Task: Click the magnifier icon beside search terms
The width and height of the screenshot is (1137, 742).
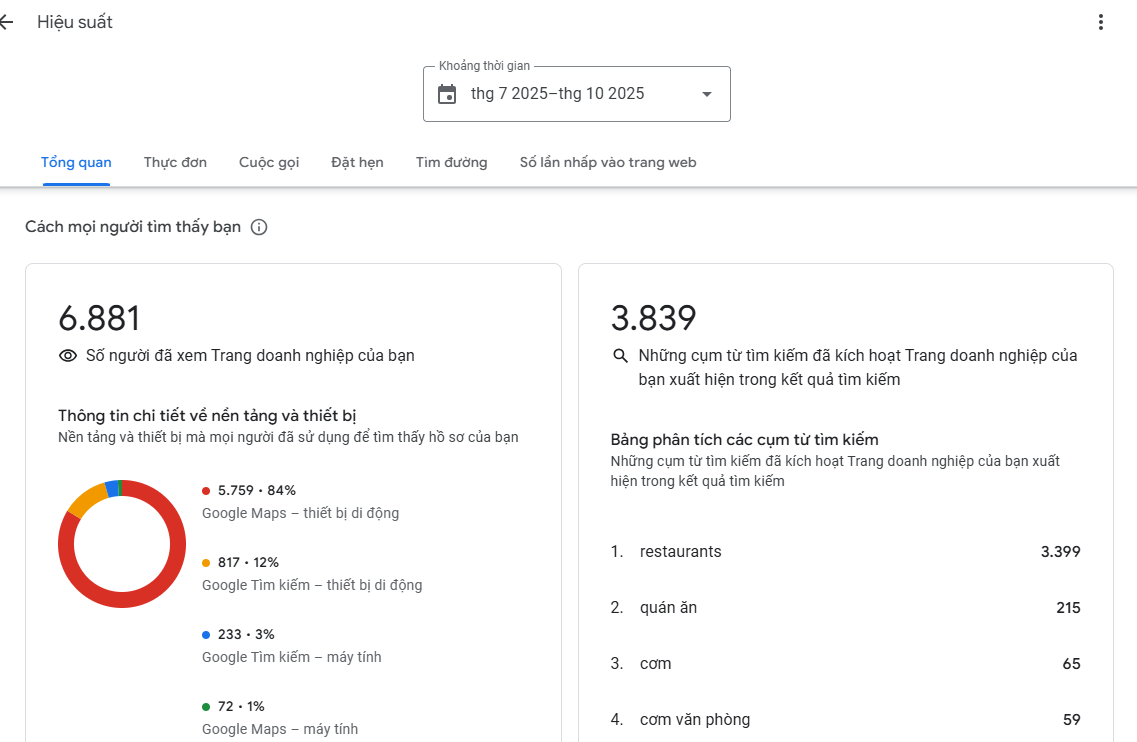Action: pyautogui.click(x=620, y=356)
